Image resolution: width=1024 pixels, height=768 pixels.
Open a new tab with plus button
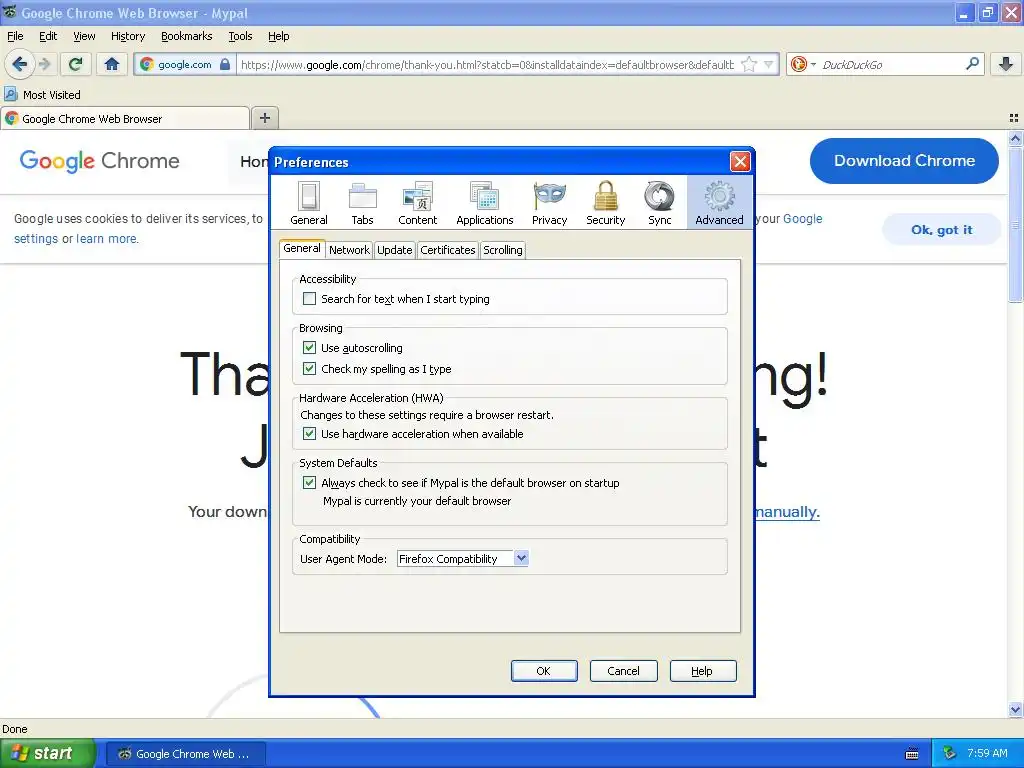(x=264, y=118)
